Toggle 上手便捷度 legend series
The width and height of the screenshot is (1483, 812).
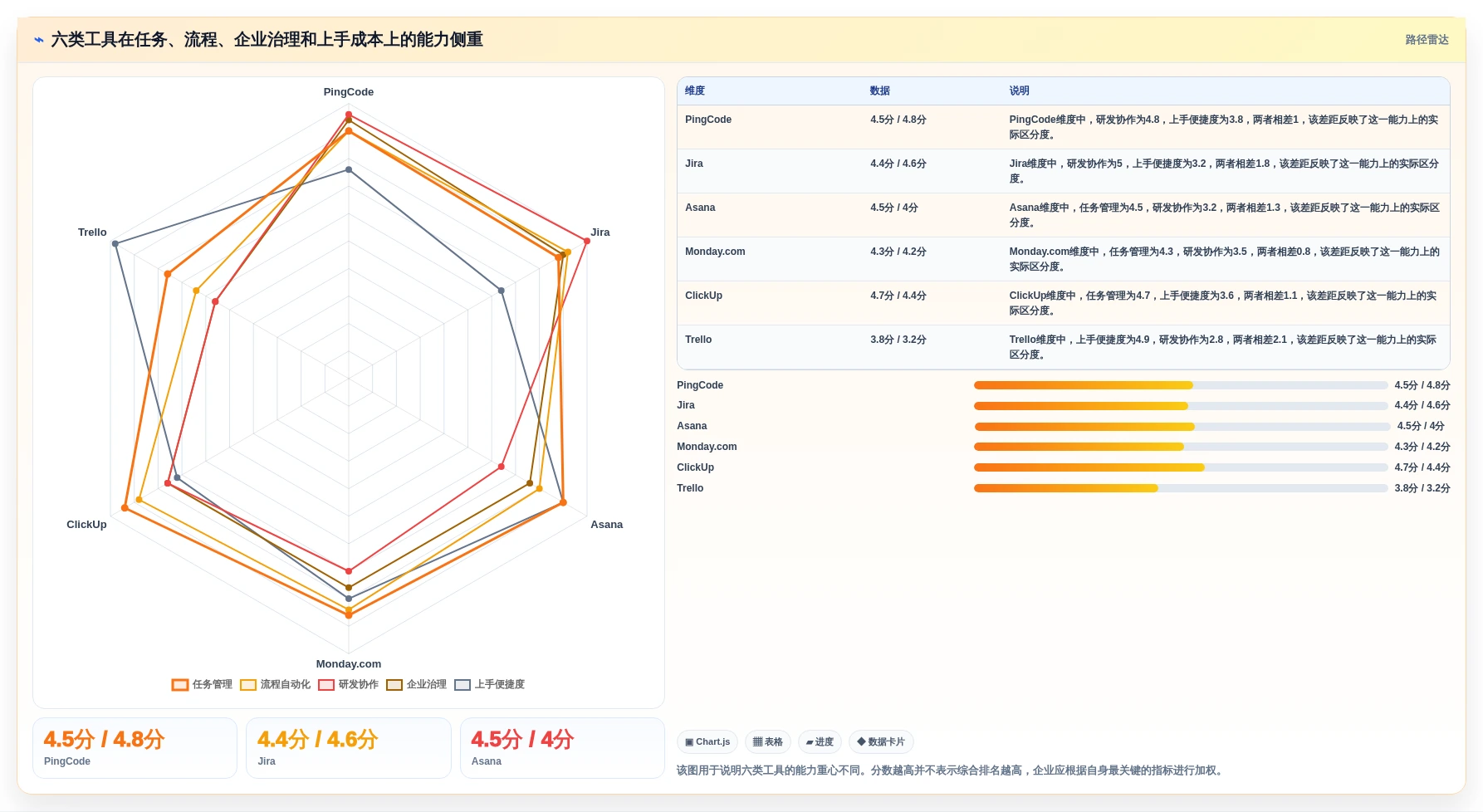(489, 684)
